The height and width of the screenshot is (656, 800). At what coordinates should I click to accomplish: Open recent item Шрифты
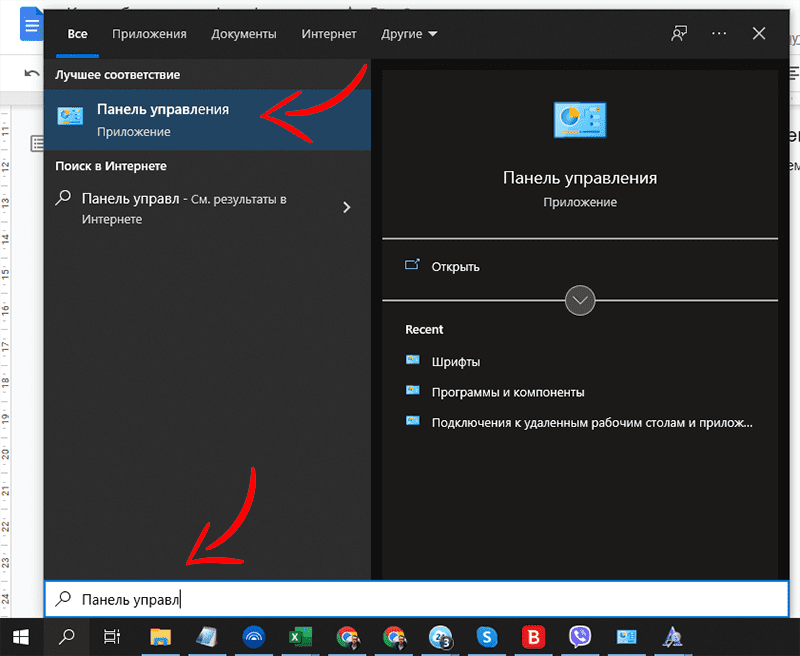455,362
